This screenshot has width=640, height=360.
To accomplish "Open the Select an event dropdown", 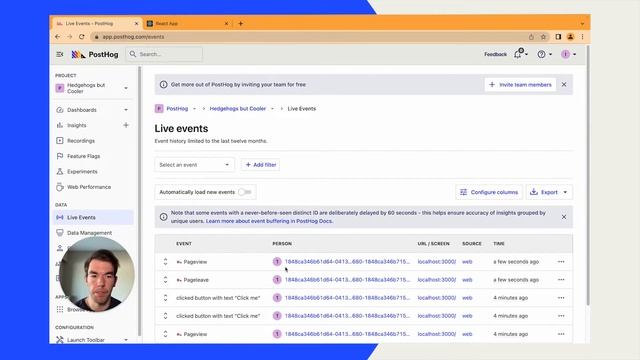I will [194, 164].
